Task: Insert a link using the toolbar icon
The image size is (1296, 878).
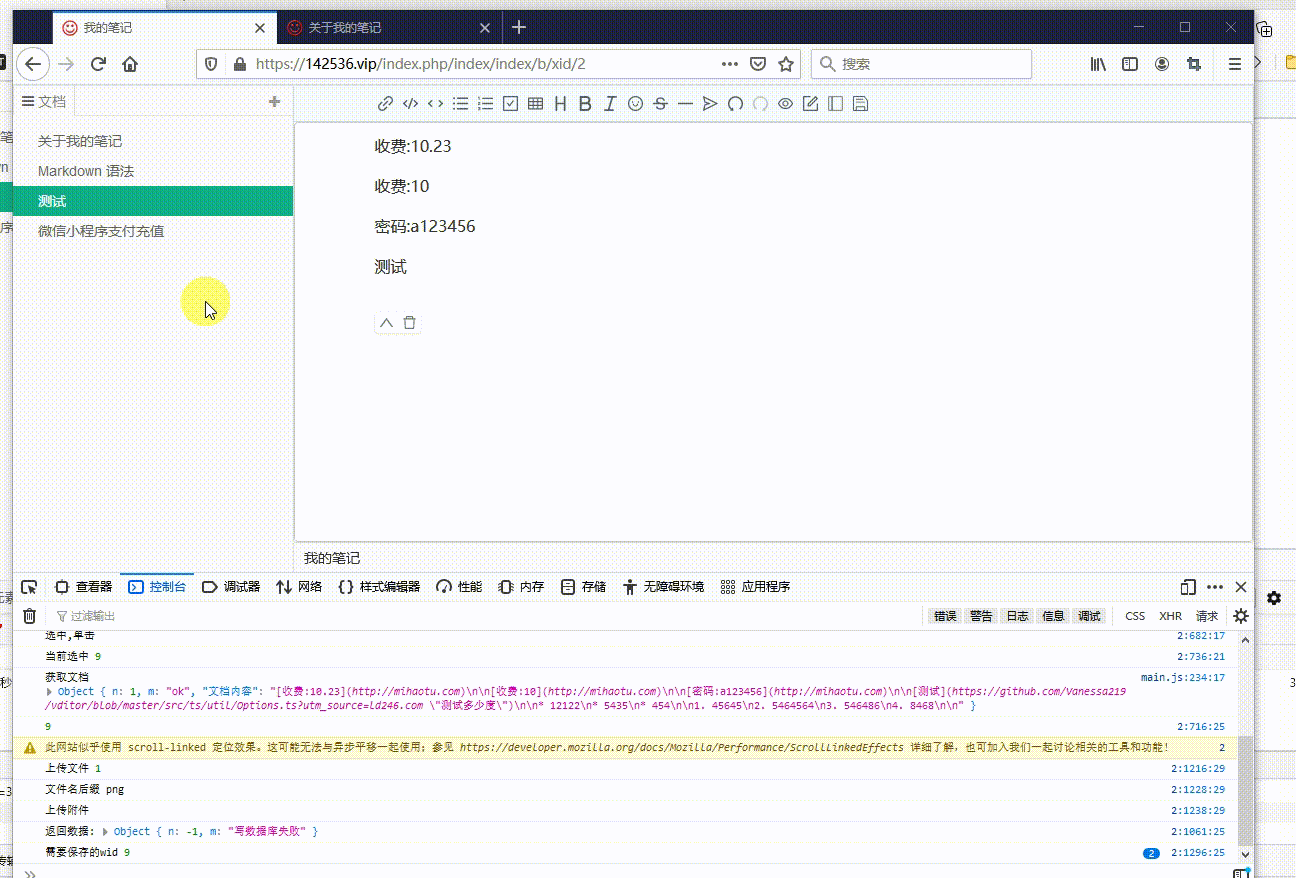Action: 386,103
